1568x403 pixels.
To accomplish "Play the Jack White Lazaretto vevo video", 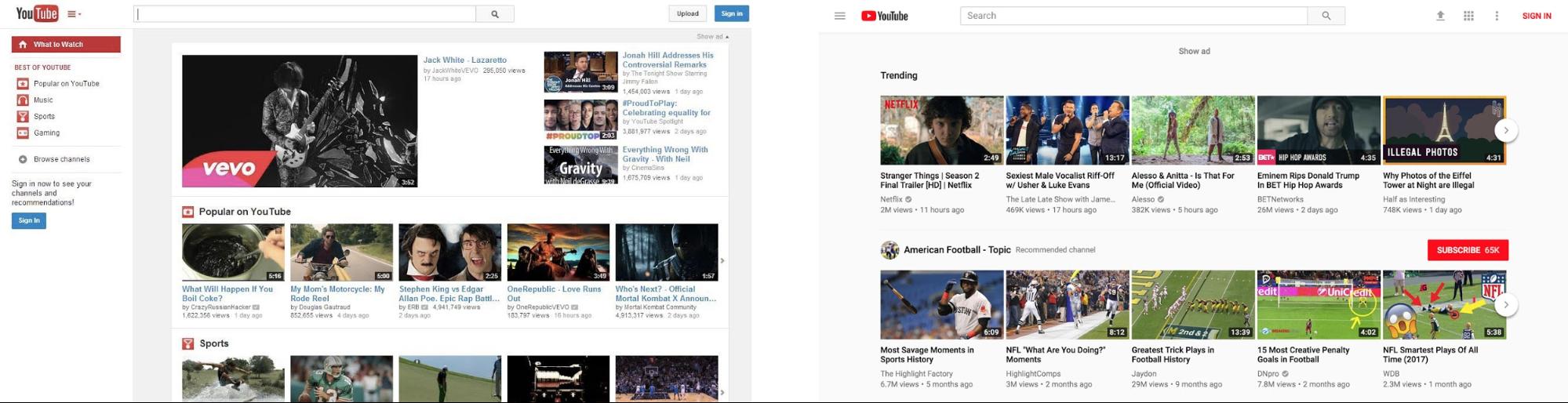I will [300, 121].
